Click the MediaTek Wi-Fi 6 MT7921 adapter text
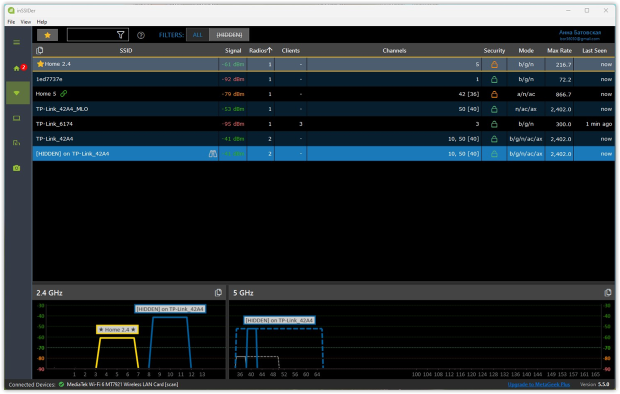This screenshot has height=394, width=620. click(122, 385)
